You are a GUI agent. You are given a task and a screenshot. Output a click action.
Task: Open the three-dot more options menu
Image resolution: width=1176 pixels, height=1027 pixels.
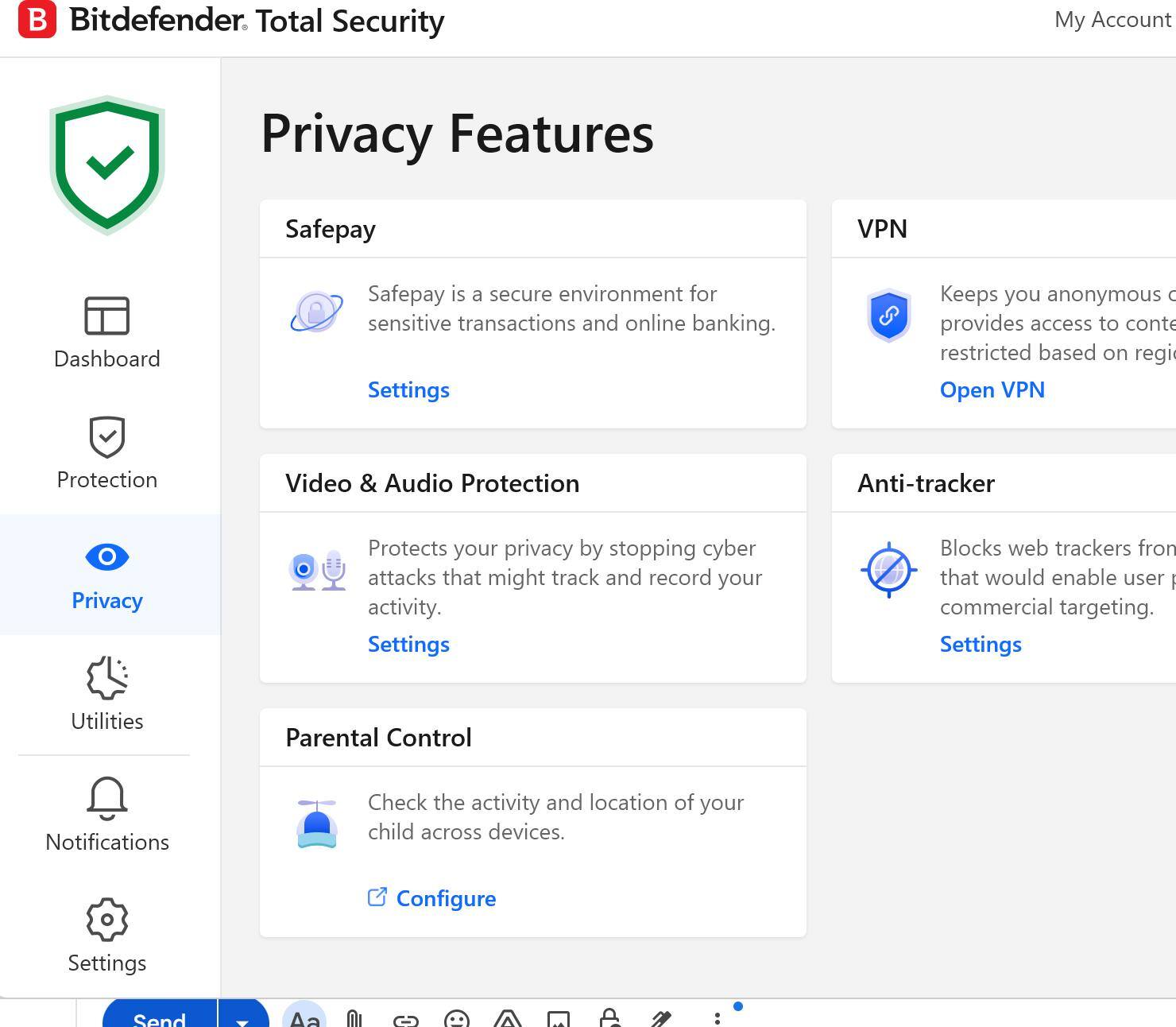click(x=717, y=1018)
